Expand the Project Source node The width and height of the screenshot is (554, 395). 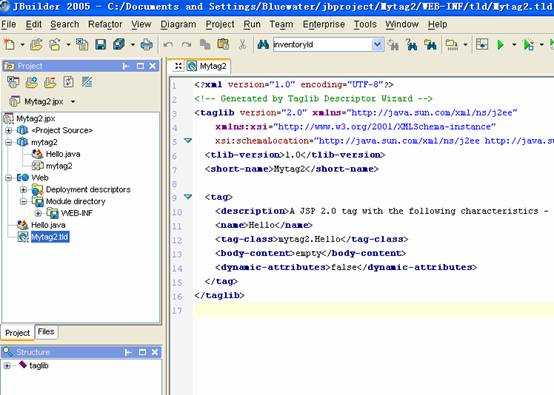(9, 130)
